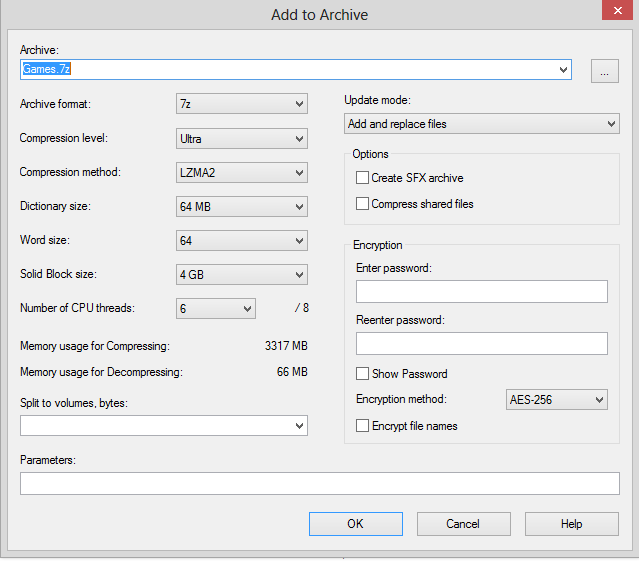Expand the Archive name history dropdown arrow

coord(563,69)
